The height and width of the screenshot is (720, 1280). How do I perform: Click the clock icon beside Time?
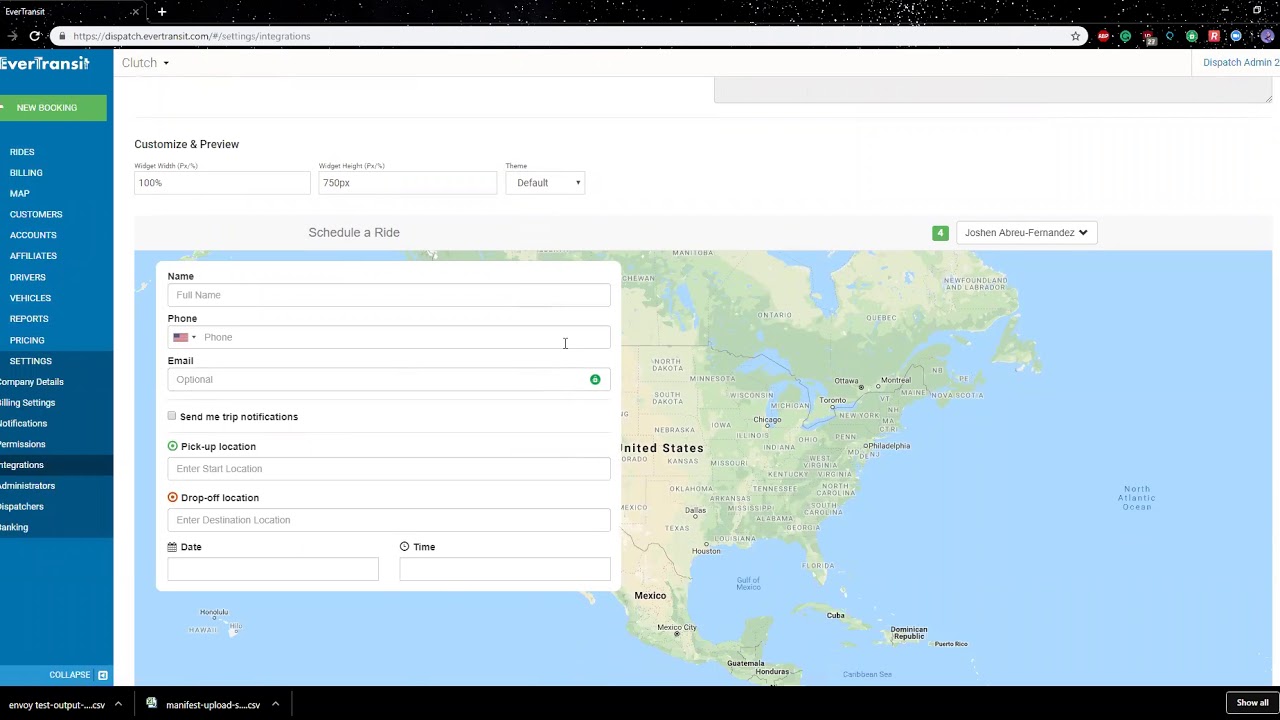coord(404,547)
